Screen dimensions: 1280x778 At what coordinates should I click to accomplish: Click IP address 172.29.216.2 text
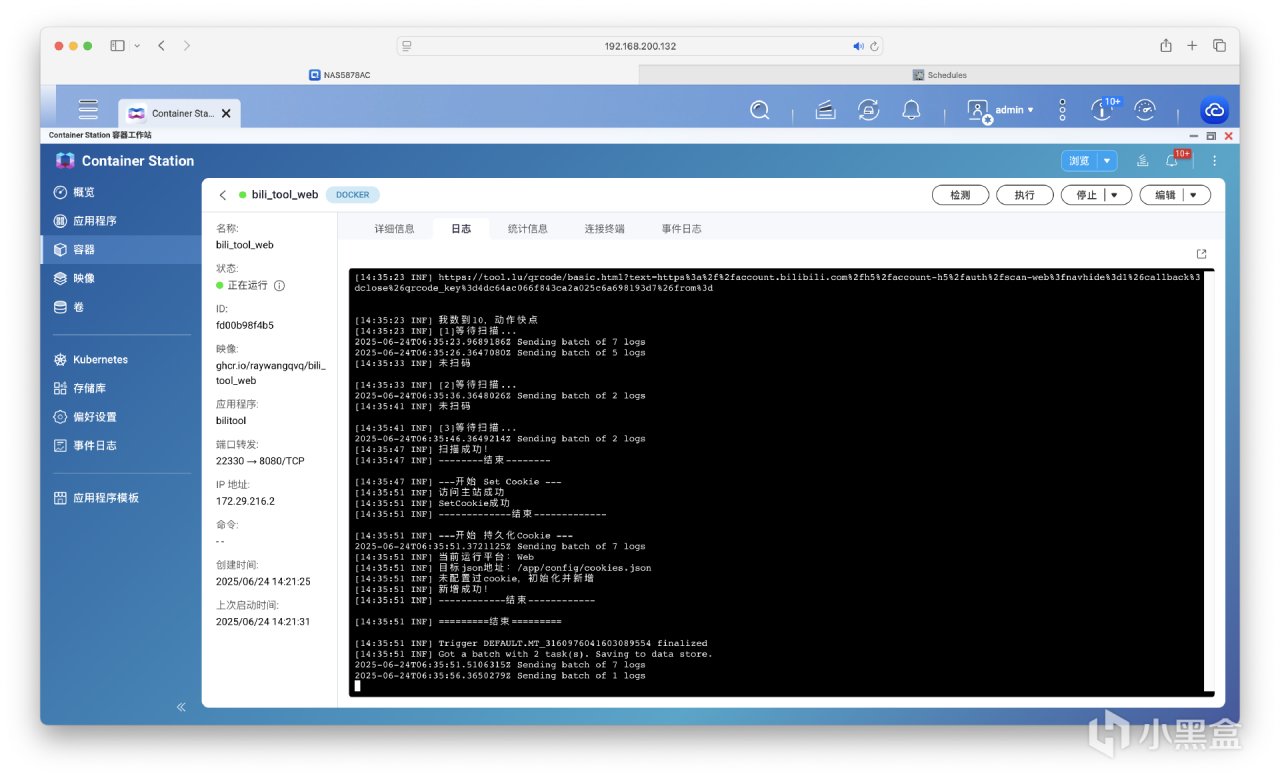pyautogui.click(x=245, y=501)
